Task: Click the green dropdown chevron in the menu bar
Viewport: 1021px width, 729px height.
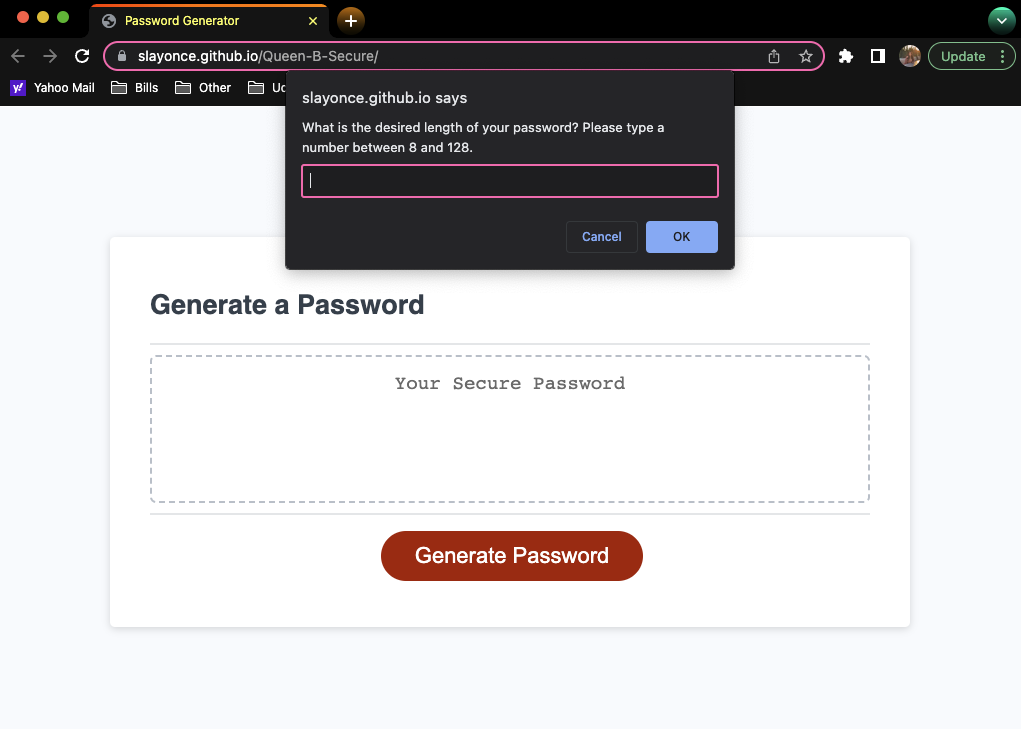Action: 1001,20
